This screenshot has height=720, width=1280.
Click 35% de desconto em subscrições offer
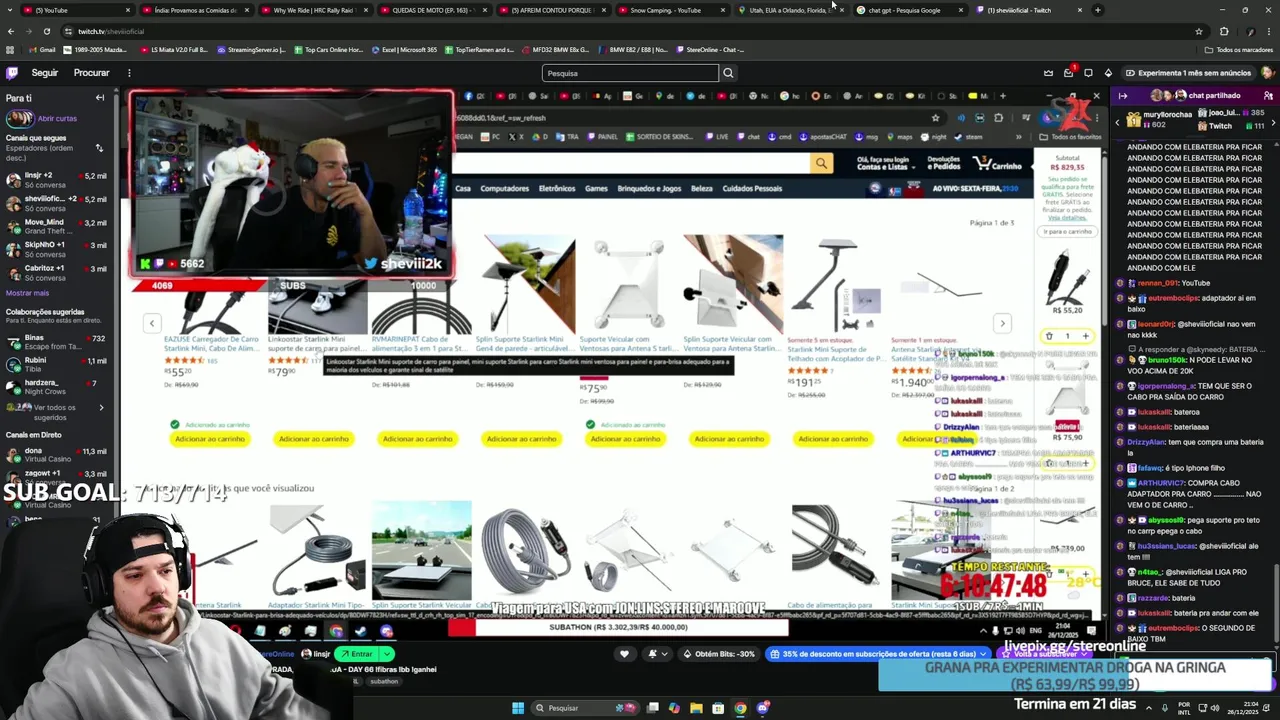click(x=878, y=654)
